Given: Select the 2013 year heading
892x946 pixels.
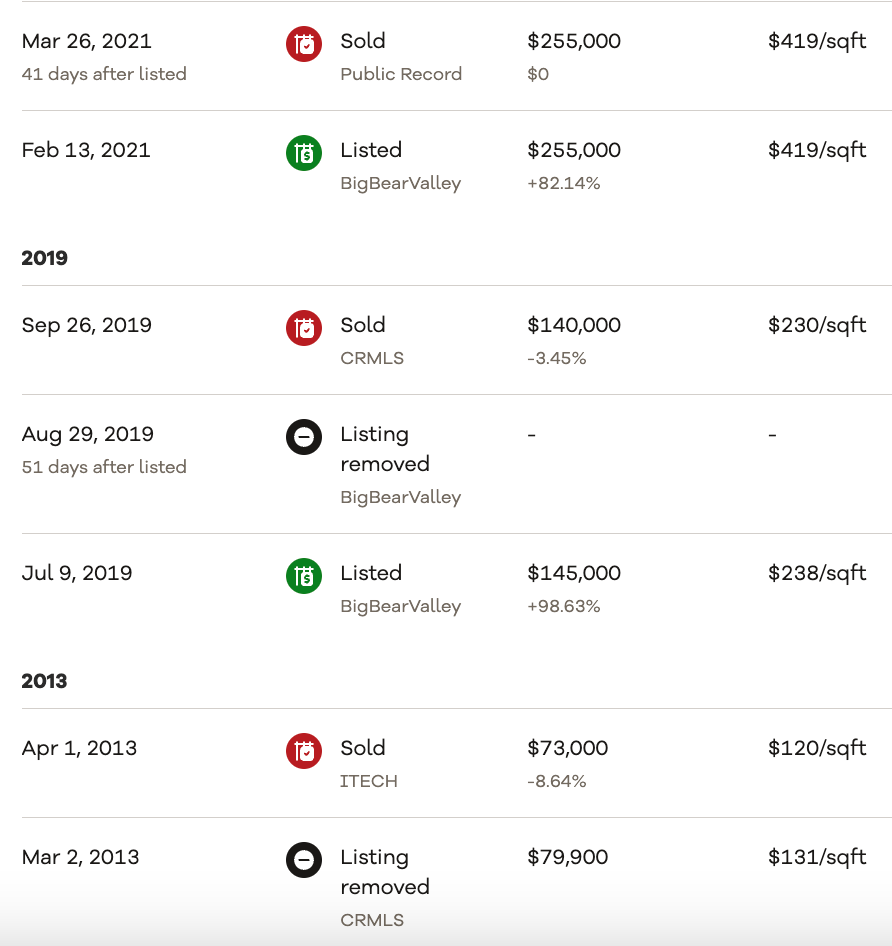Looking at the screenshot, I should [x=45, y=681].
